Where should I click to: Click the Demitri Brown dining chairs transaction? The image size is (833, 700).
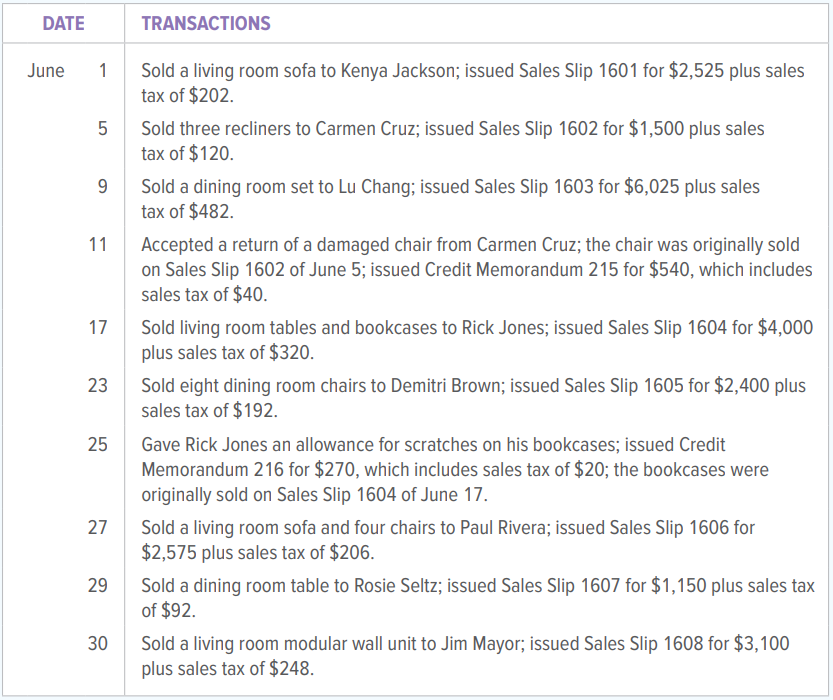(473, 398)
